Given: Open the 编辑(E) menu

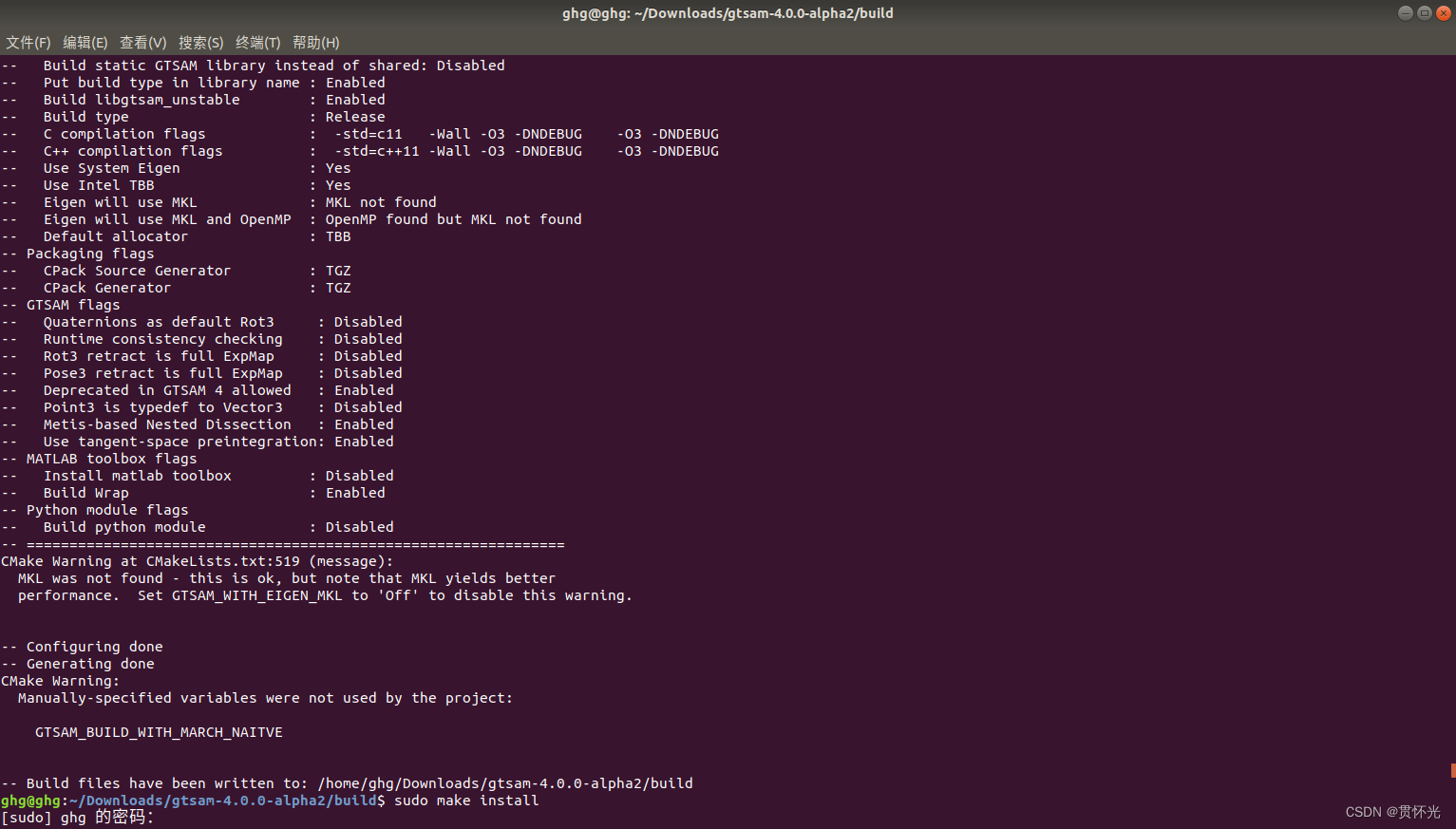Looking at the screenshot, I should click(85, 43).
